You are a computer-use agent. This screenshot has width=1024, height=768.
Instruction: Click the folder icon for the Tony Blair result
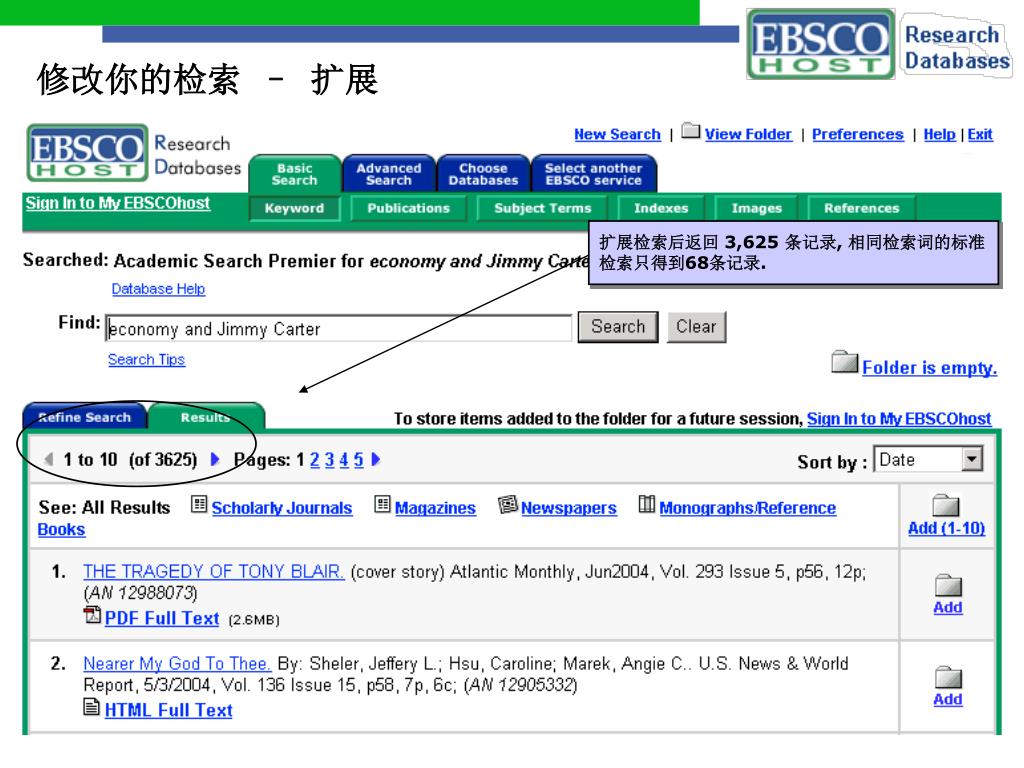948,585
